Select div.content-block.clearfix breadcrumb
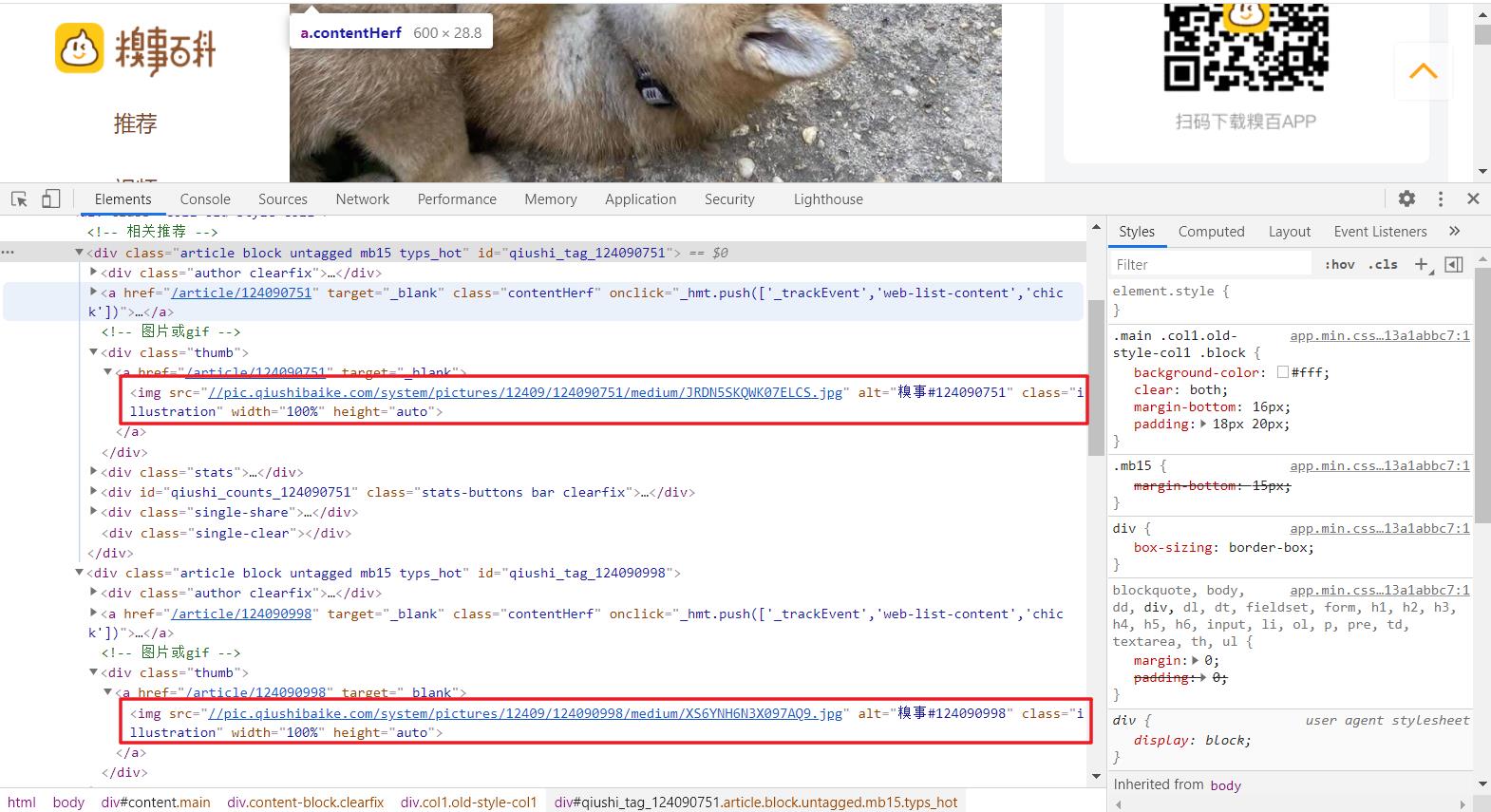The height and width of the screenshot is (812, 1491). [x=306, y=802]
